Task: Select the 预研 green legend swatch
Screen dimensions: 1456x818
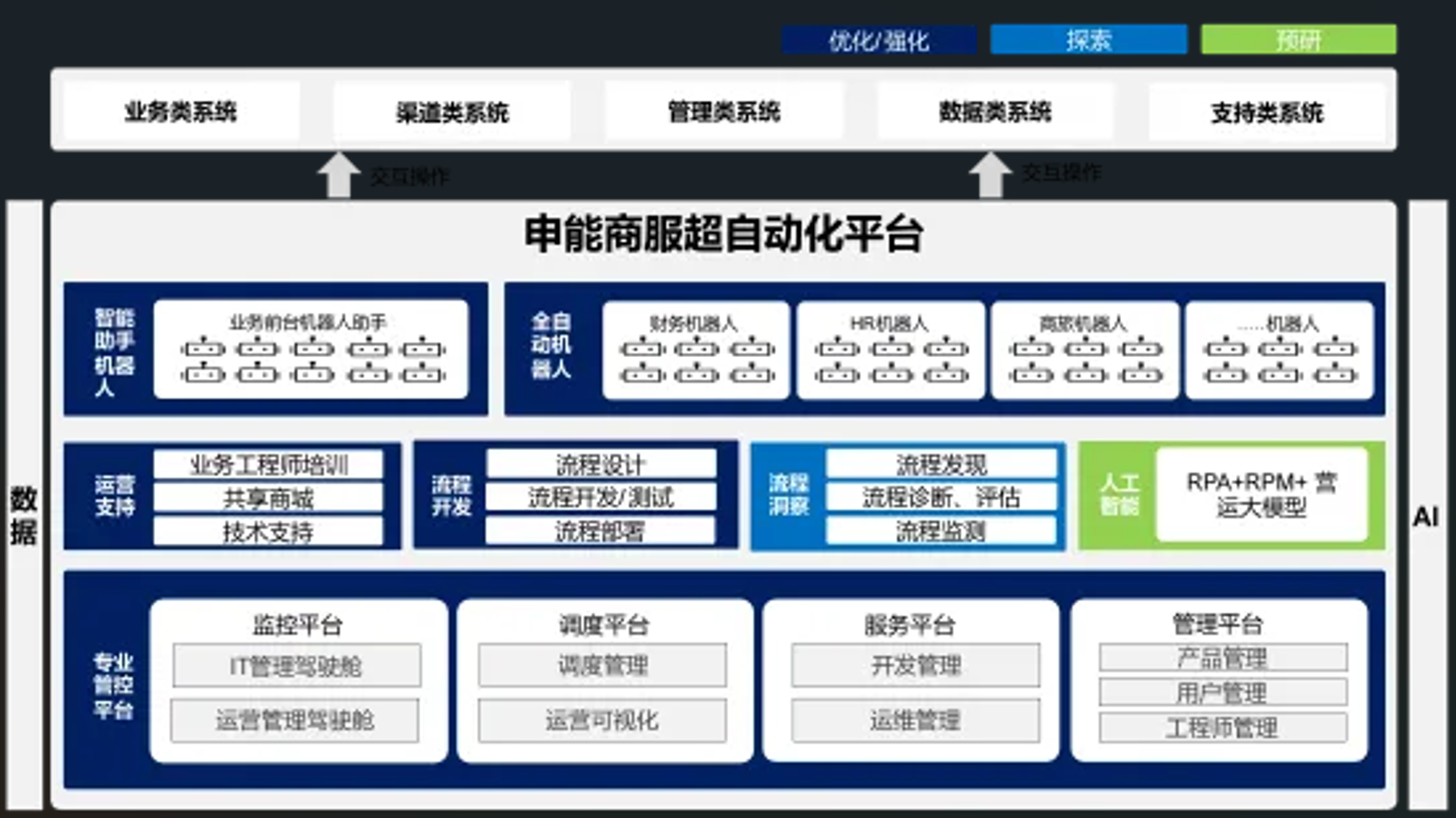Action: pyautogui.click(x=1298, y=40)
